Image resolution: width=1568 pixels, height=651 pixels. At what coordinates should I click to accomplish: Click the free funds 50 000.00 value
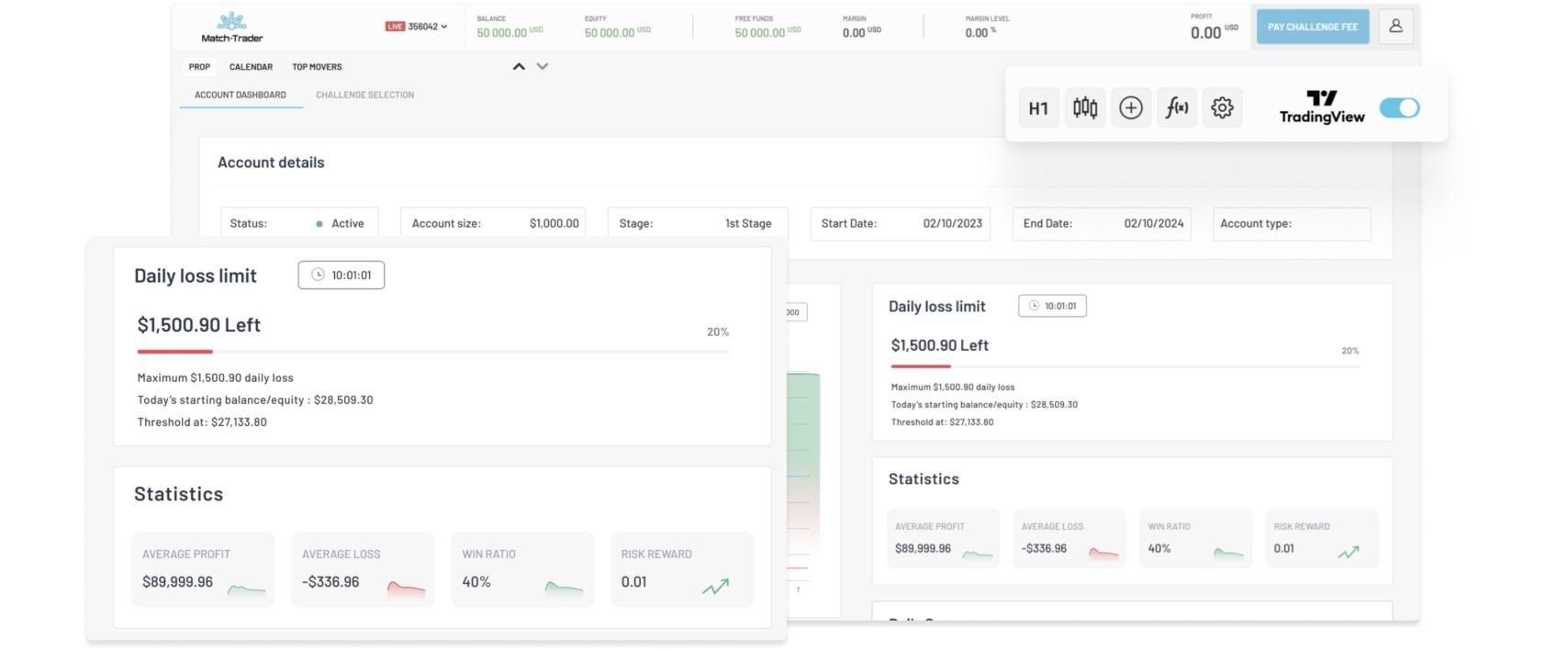point(760,32)
